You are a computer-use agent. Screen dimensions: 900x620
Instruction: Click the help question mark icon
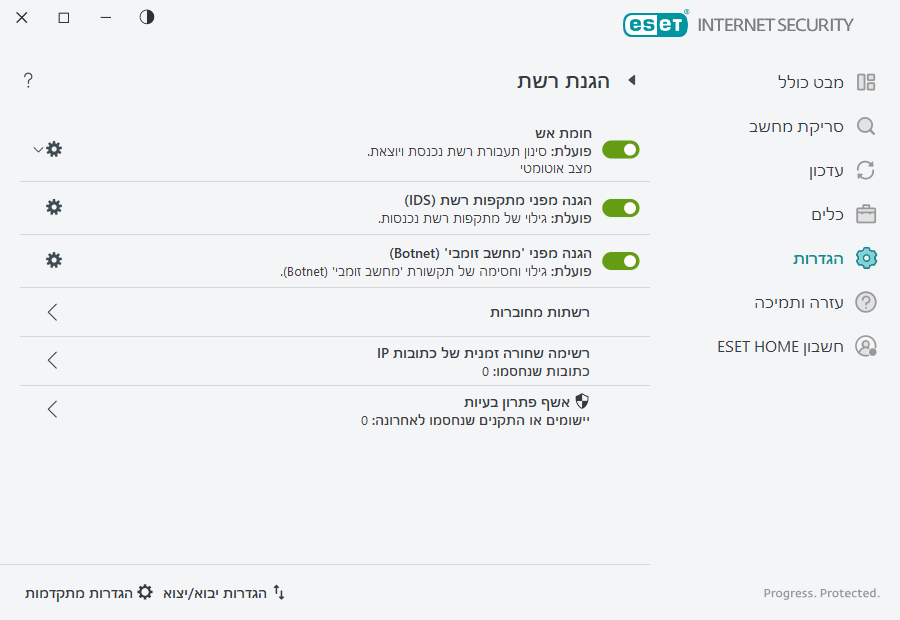28,81
